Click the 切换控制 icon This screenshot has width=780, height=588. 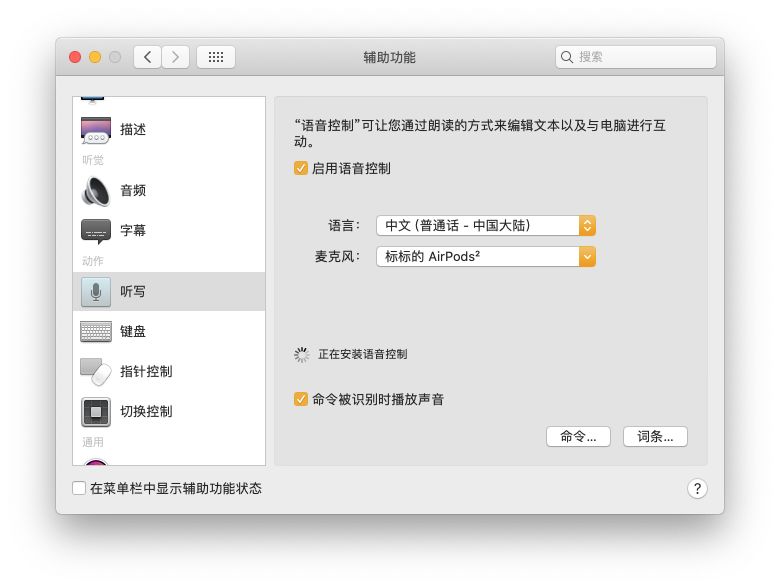click(96, 412)
